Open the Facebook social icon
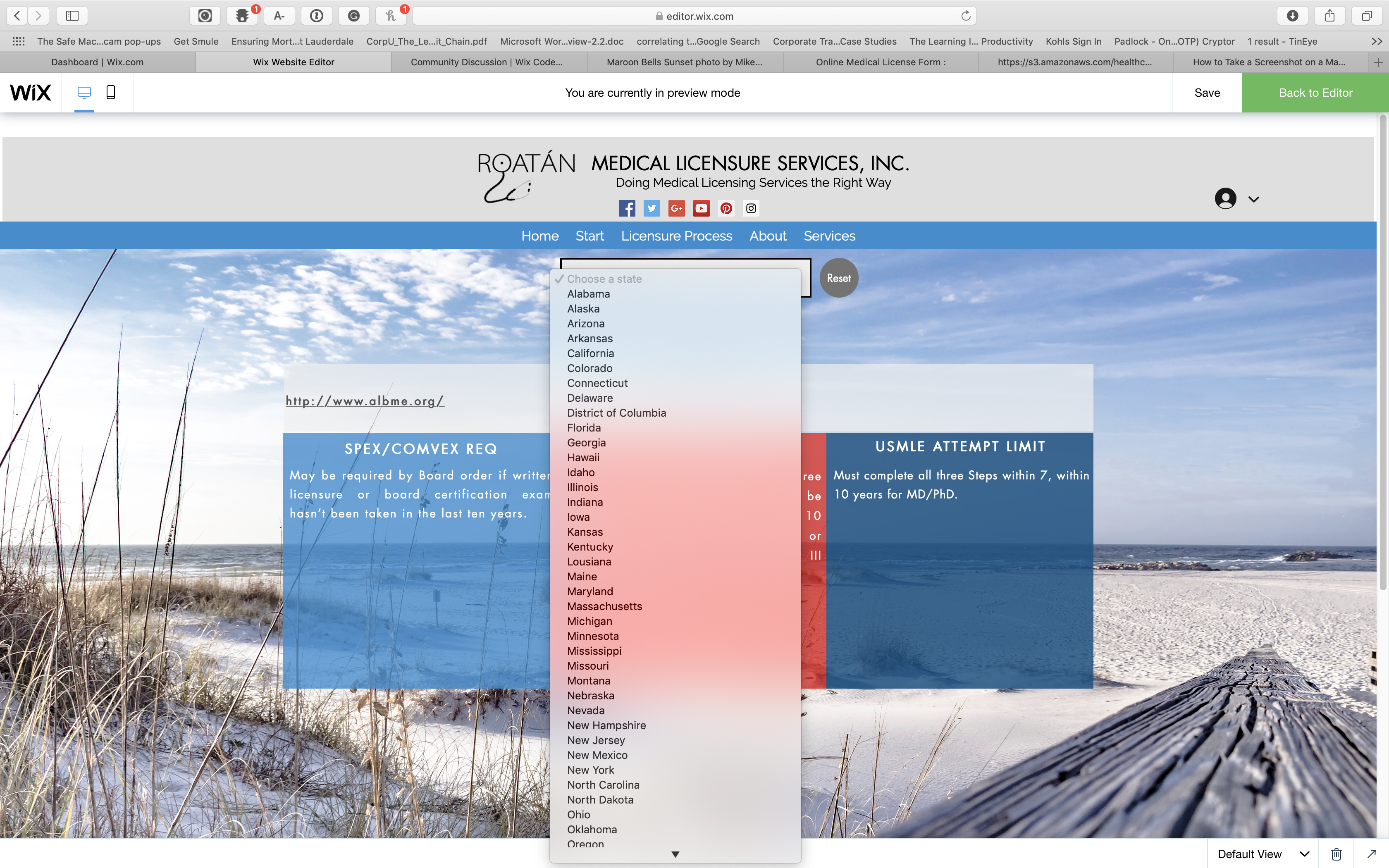Image resolution: width=1389 pixels, height=868 pixels. [627, 208]
